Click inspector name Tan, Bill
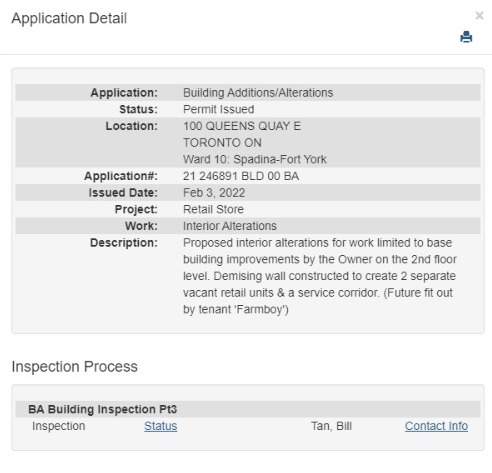This screenshot has width=492, height=473. click(x=331, y=426)
